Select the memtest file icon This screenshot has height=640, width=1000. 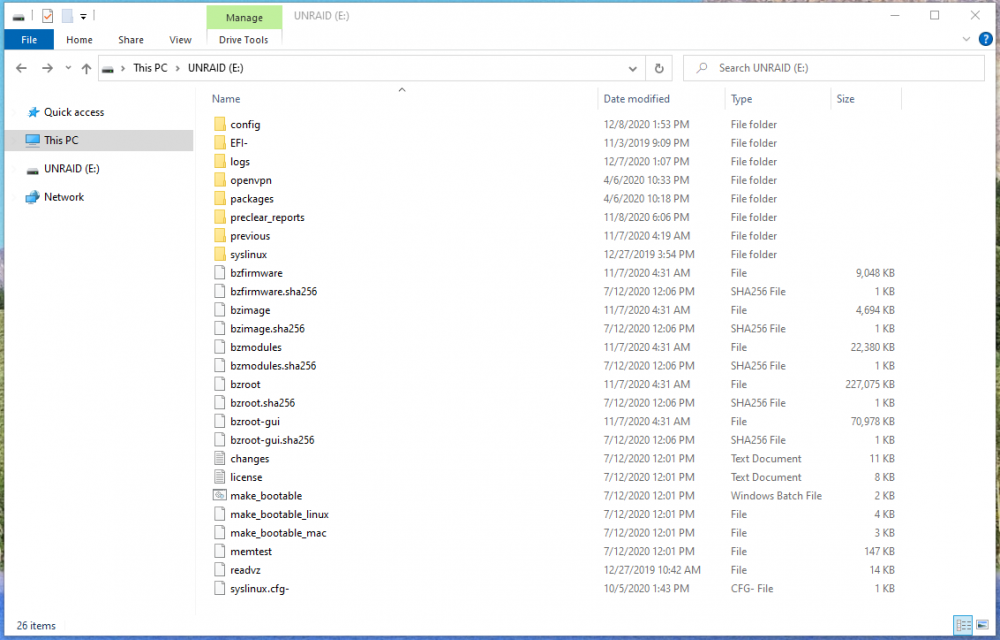click(x=220, y=551)
